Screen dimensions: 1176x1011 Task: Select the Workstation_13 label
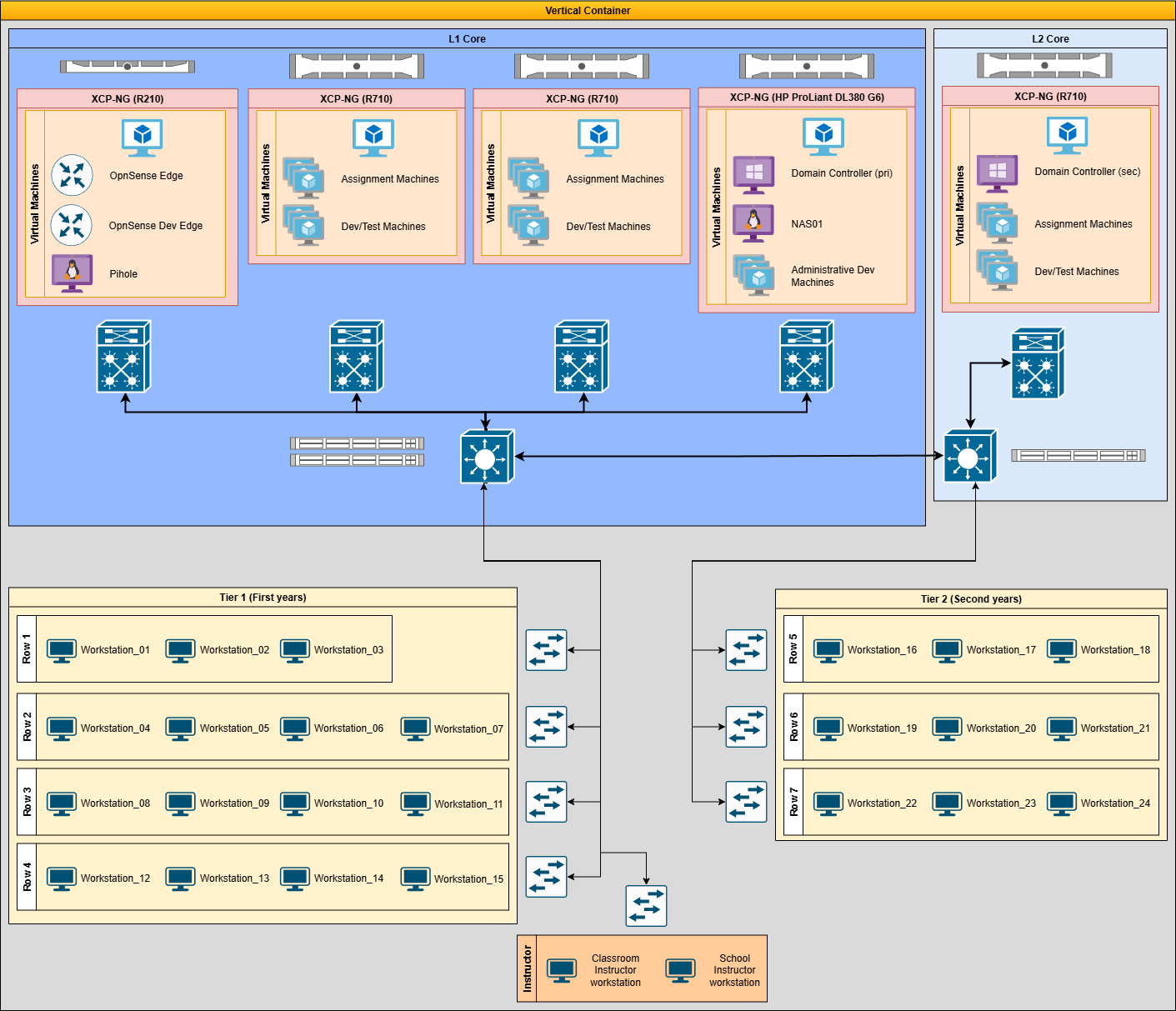(234, 878)
